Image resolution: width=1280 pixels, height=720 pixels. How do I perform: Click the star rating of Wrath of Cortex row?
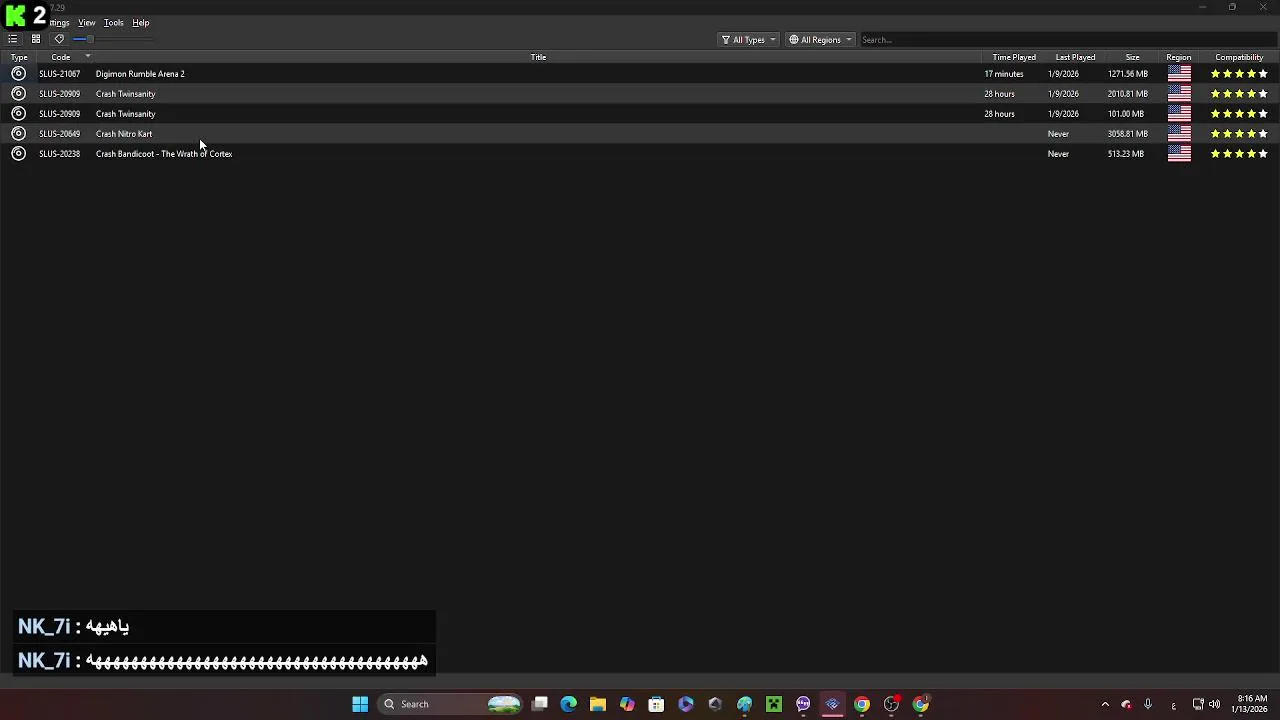tap(1239, 154)
